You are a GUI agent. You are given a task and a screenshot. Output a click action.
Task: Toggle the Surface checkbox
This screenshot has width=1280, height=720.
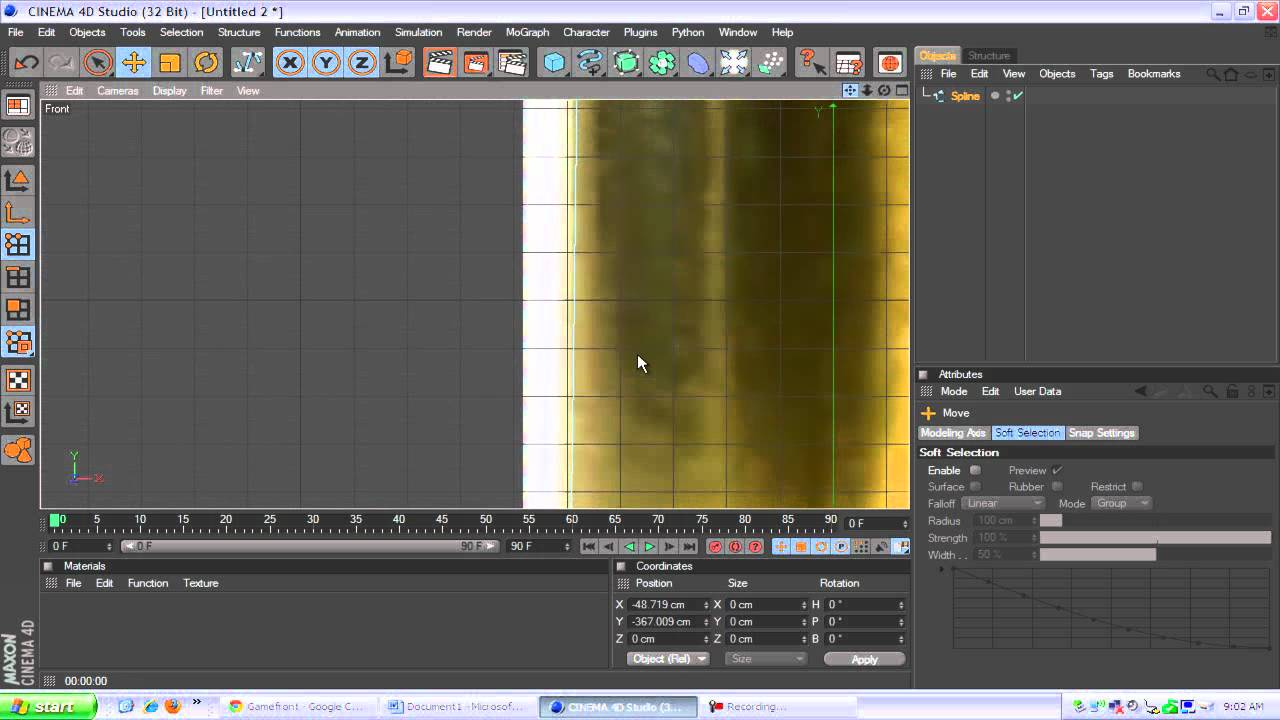(x=975, y=487)
